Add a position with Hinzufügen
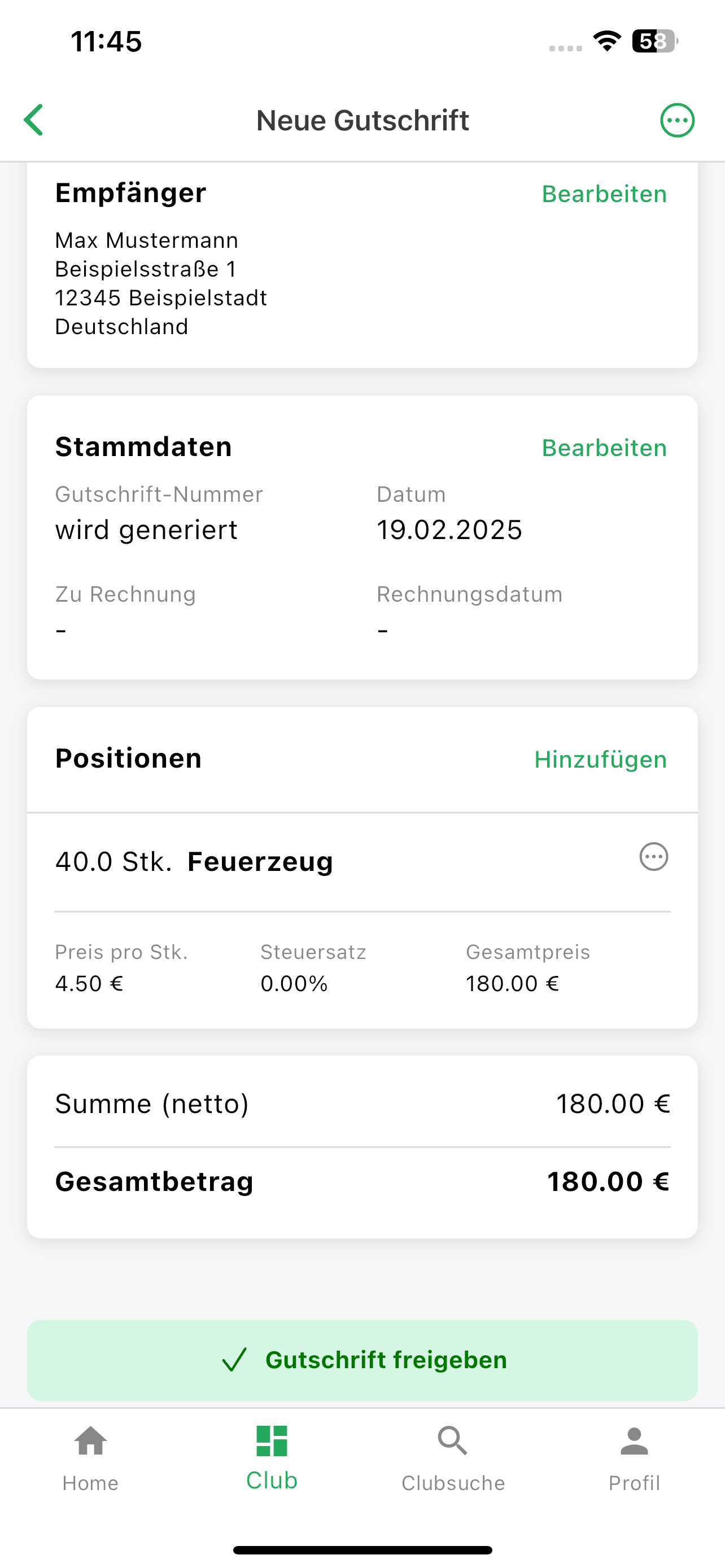Image resolution: width=725 pixels, height=1568 pixels. [600, 760]
